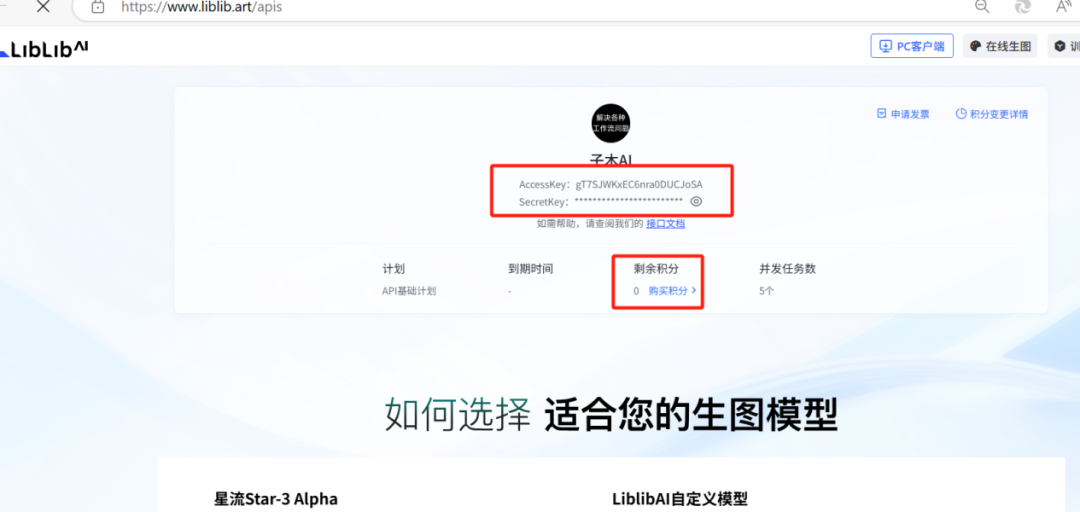Click the site info lock icon in address bar
This screenshot has height=512, width=1080.
[98, 8]
